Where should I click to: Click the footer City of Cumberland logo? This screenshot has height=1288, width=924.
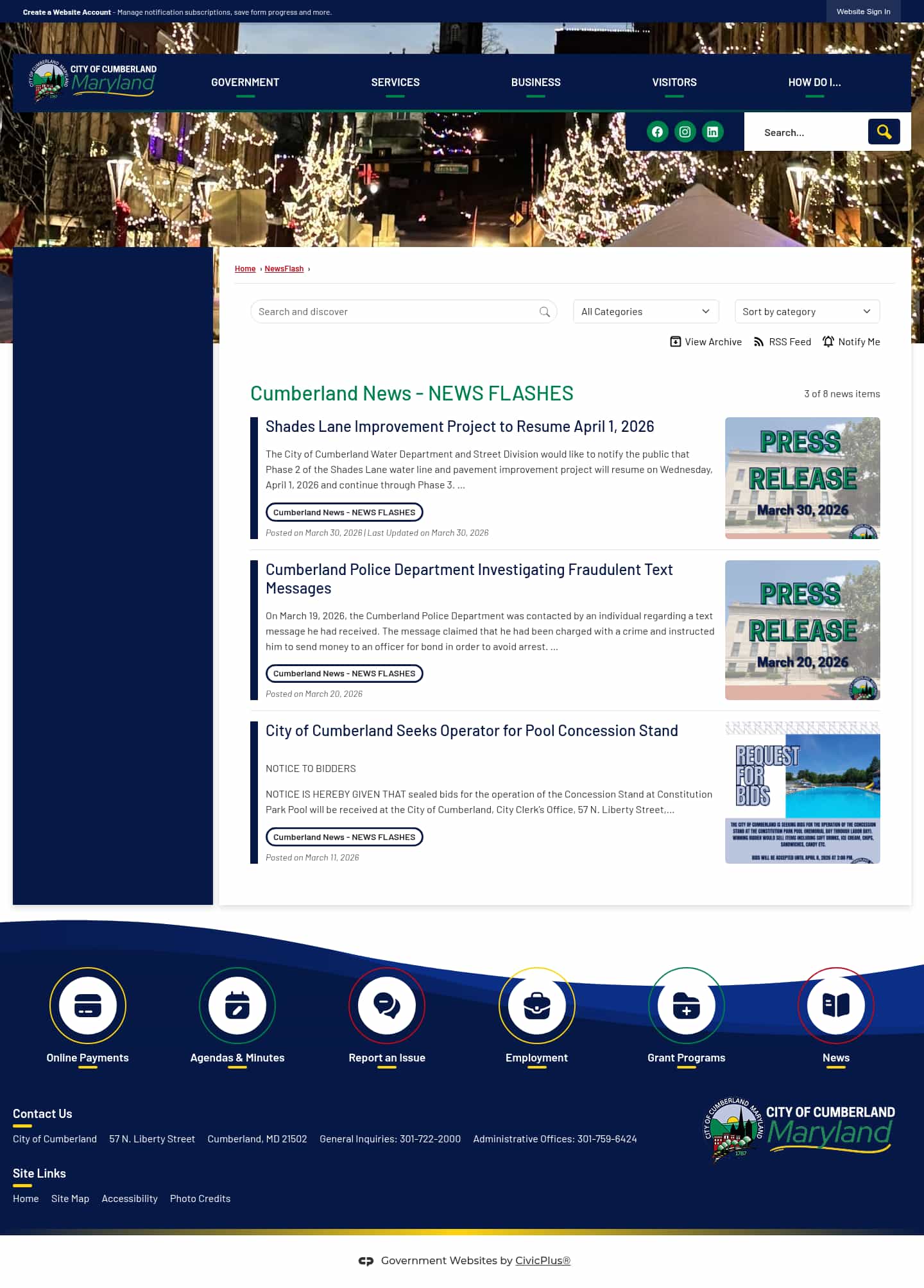pyautogui.click(x=799, y=1129)
